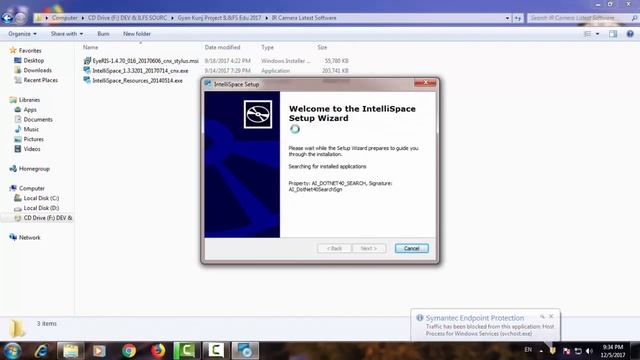This screenshot has height=360, width=640.
Task: Click Symantec shield tray icon
Action: (x=553, y=351)
